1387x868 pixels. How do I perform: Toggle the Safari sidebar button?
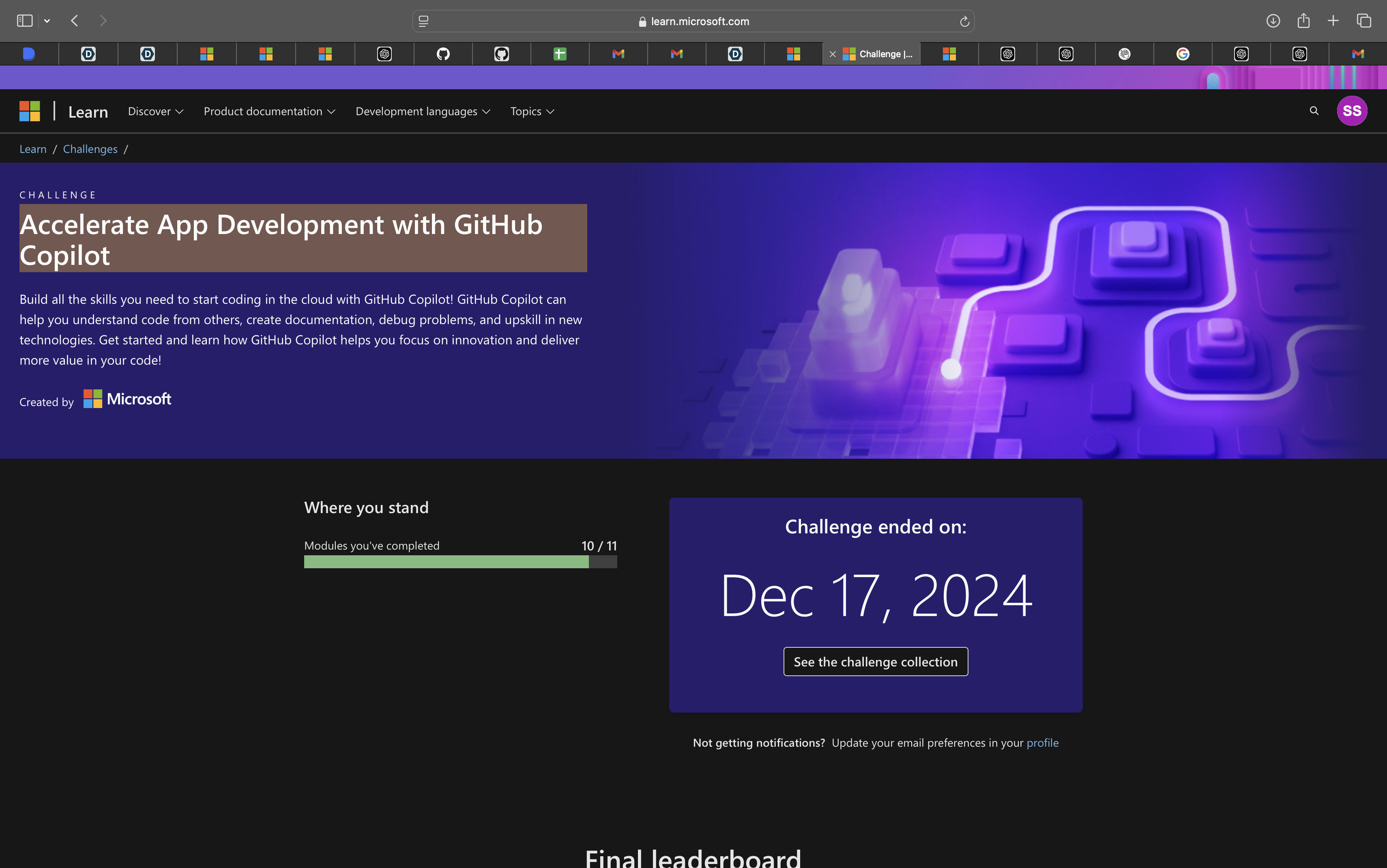[25, 21]
